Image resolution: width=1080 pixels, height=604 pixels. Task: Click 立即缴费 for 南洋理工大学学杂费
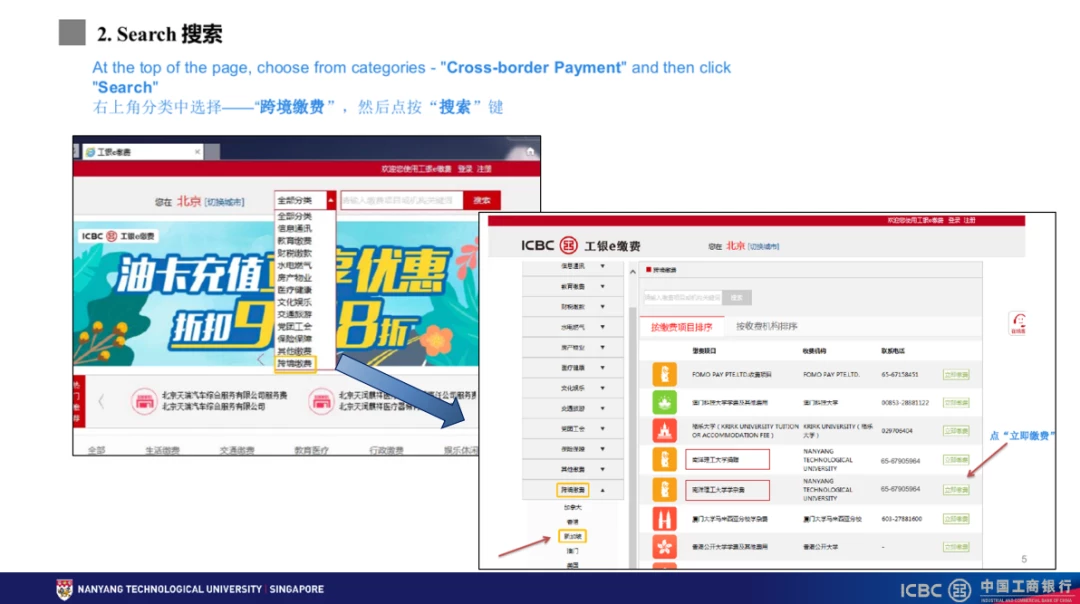coord(956,490)
